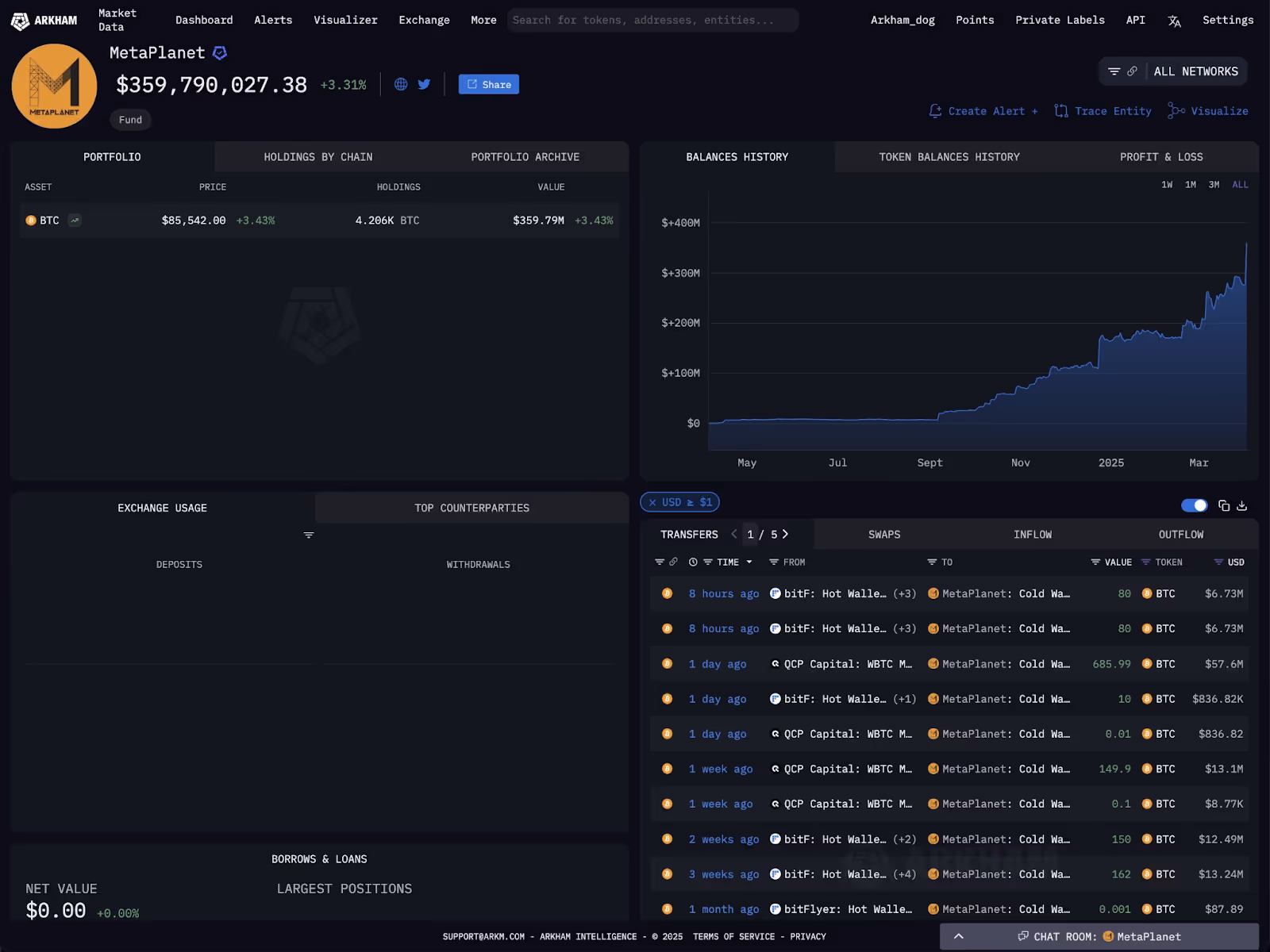Click the MetaPlanet entity logo

click(x=55, y=86)
